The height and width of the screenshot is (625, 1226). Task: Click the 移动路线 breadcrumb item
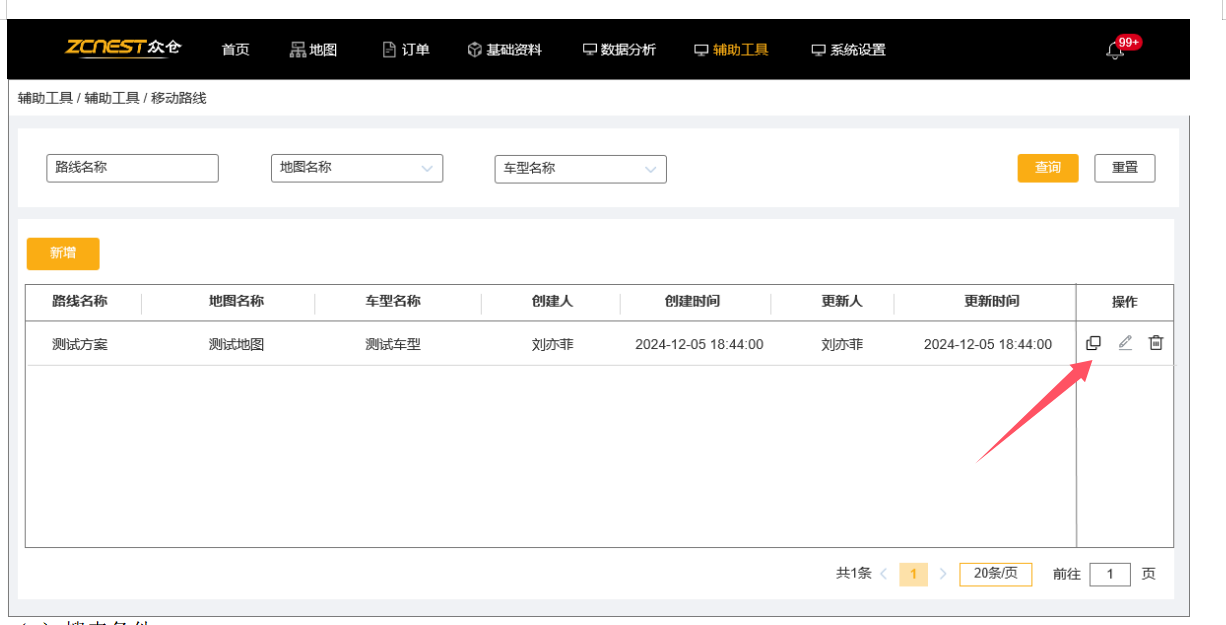[179, 98]
